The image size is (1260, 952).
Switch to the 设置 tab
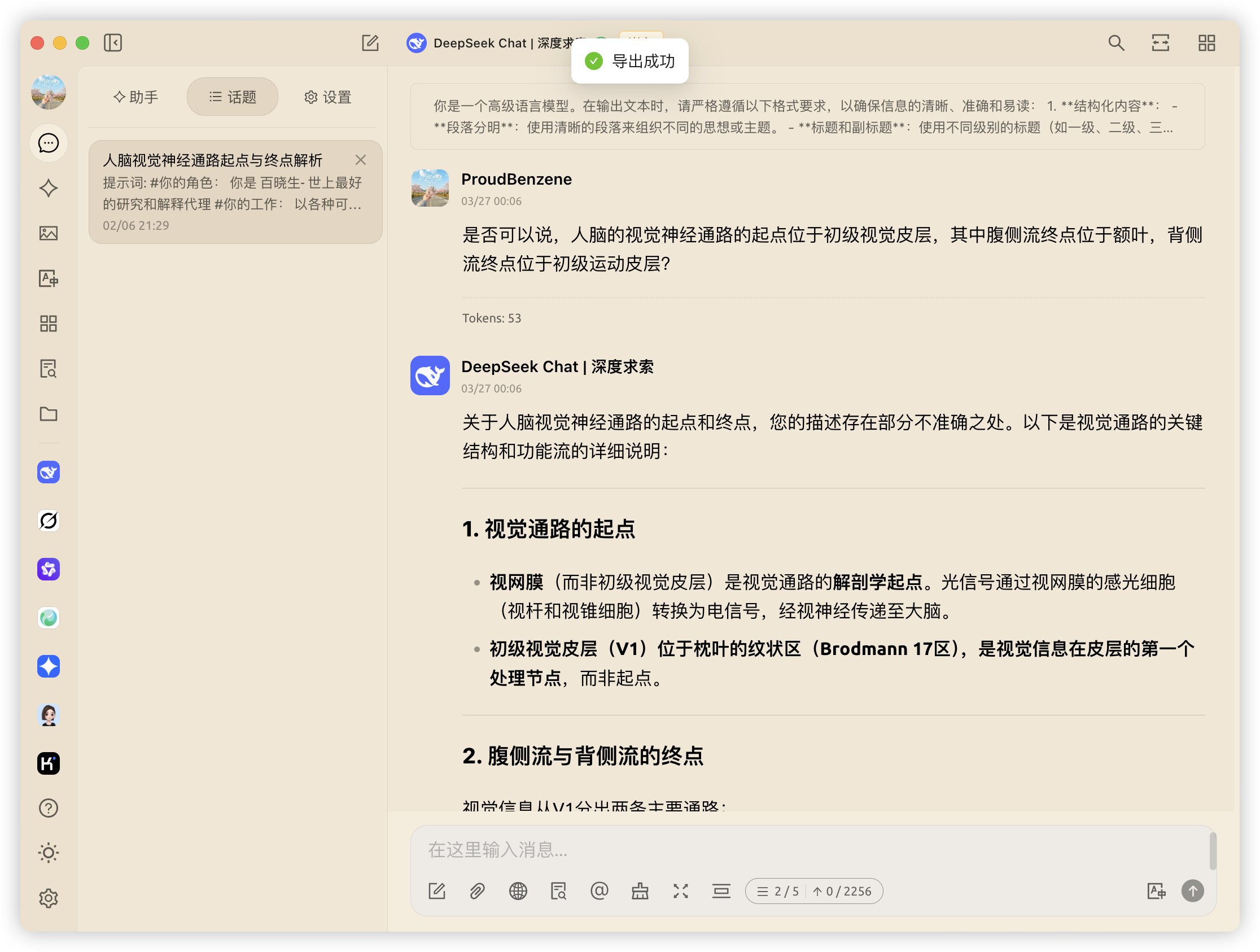(327, 98)
